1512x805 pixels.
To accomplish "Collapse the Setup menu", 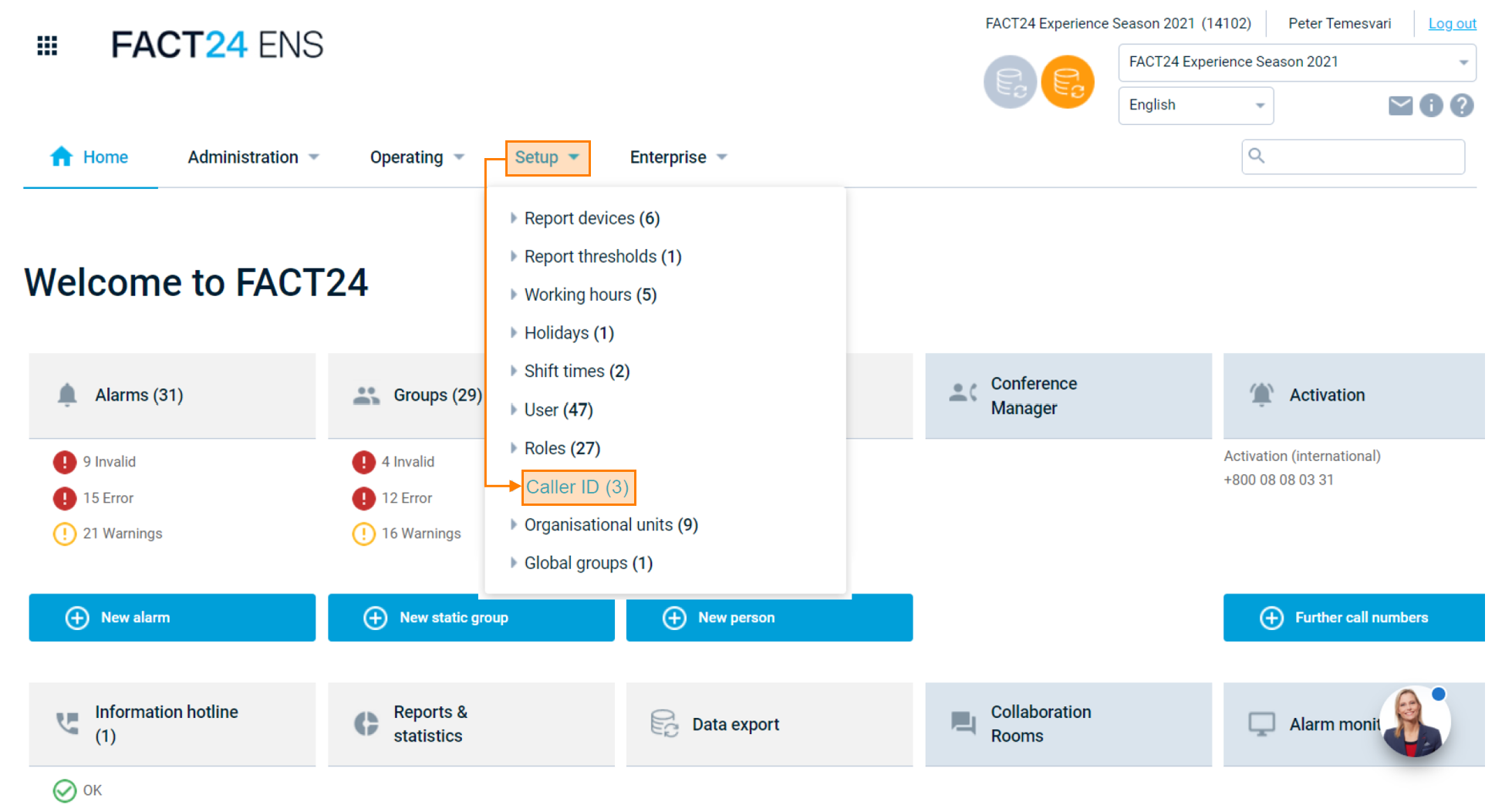I will pyautogui.click(x=548, y=158).
